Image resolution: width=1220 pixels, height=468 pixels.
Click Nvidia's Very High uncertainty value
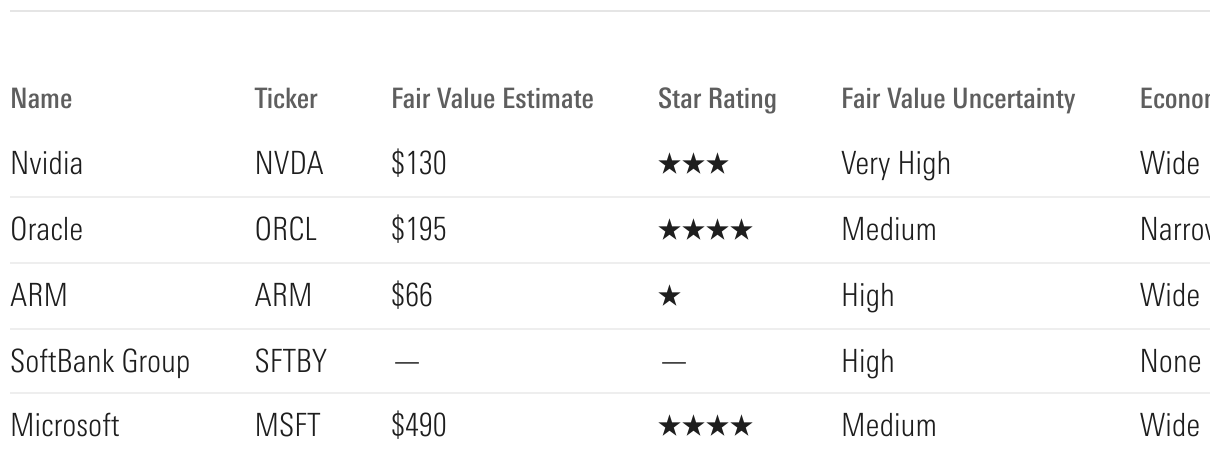pos(896,164)
